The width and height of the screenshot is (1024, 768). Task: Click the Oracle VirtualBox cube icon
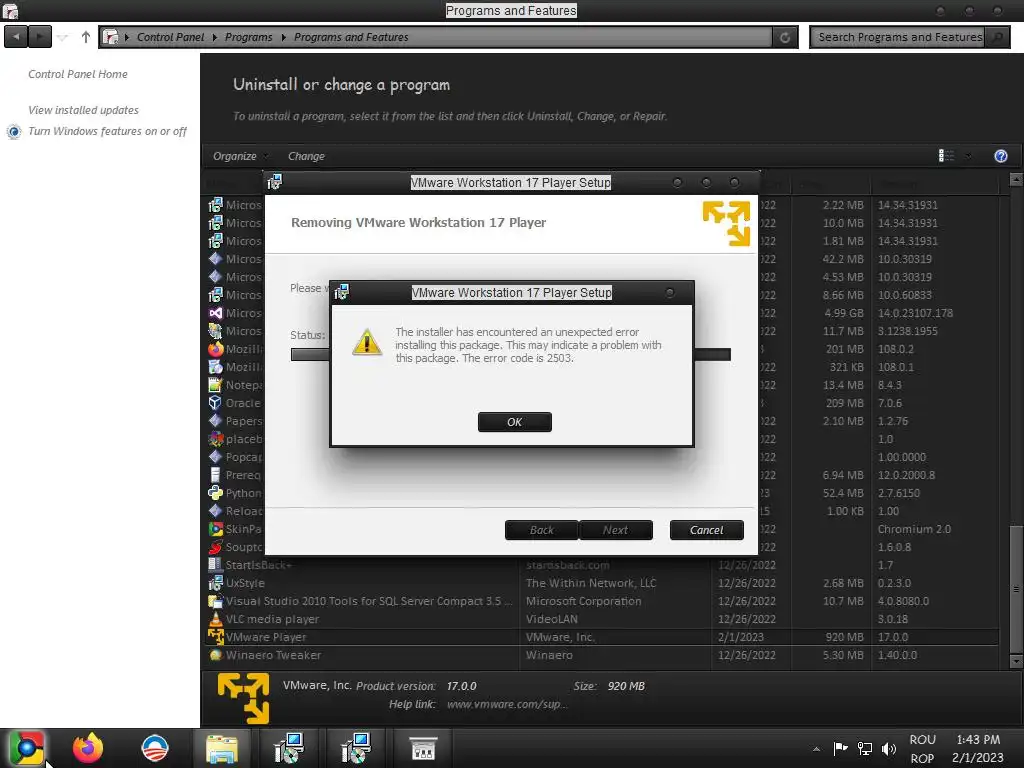(x=216, y=403)
